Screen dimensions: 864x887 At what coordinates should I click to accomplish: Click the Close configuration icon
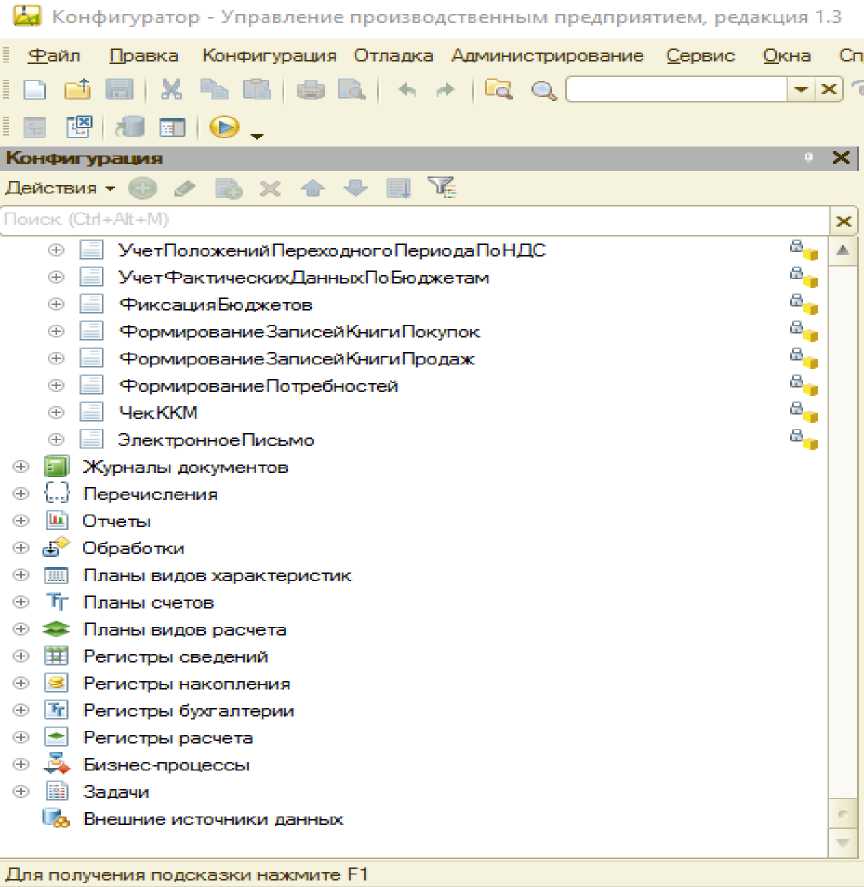79,127
